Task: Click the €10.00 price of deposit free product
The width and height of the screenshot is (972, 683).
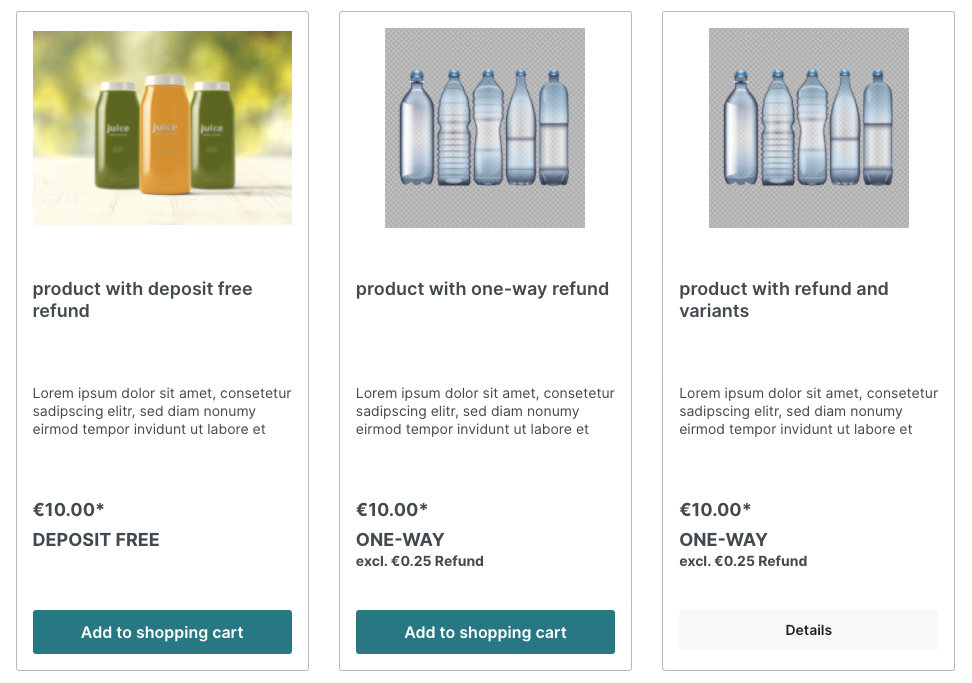Action: [68, 510]
